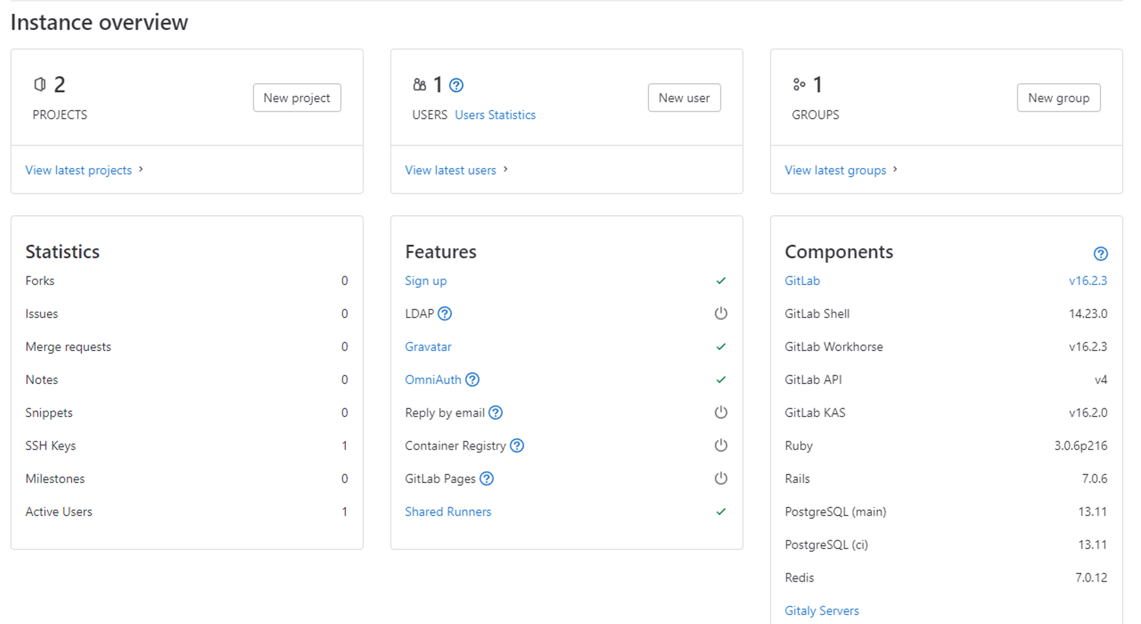
Task: Open the Shared Runners link
Action: pyautogui.click(x=448, y=511)
